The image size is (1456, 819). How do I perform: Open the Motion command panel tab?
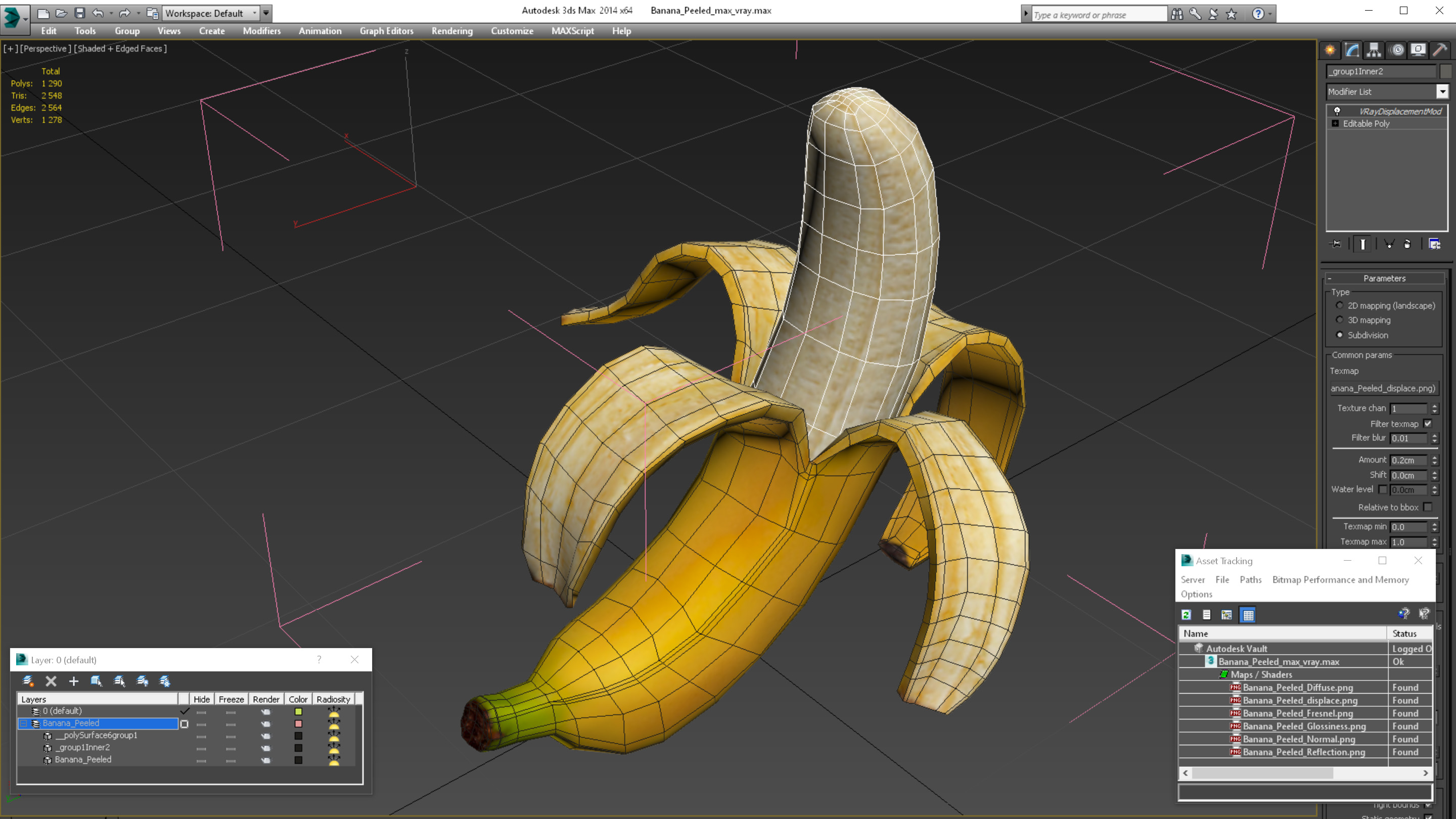coord(1397,50)
